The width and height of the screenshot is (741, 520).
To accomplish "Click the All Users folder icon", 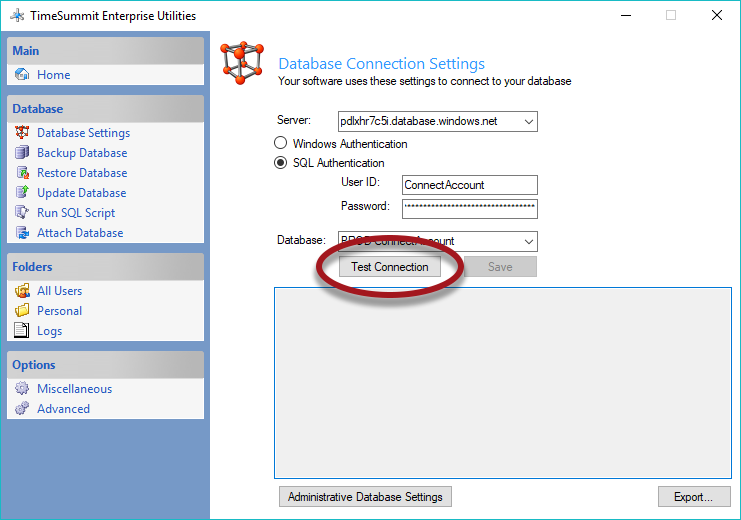I will click(x=22, y=291).
